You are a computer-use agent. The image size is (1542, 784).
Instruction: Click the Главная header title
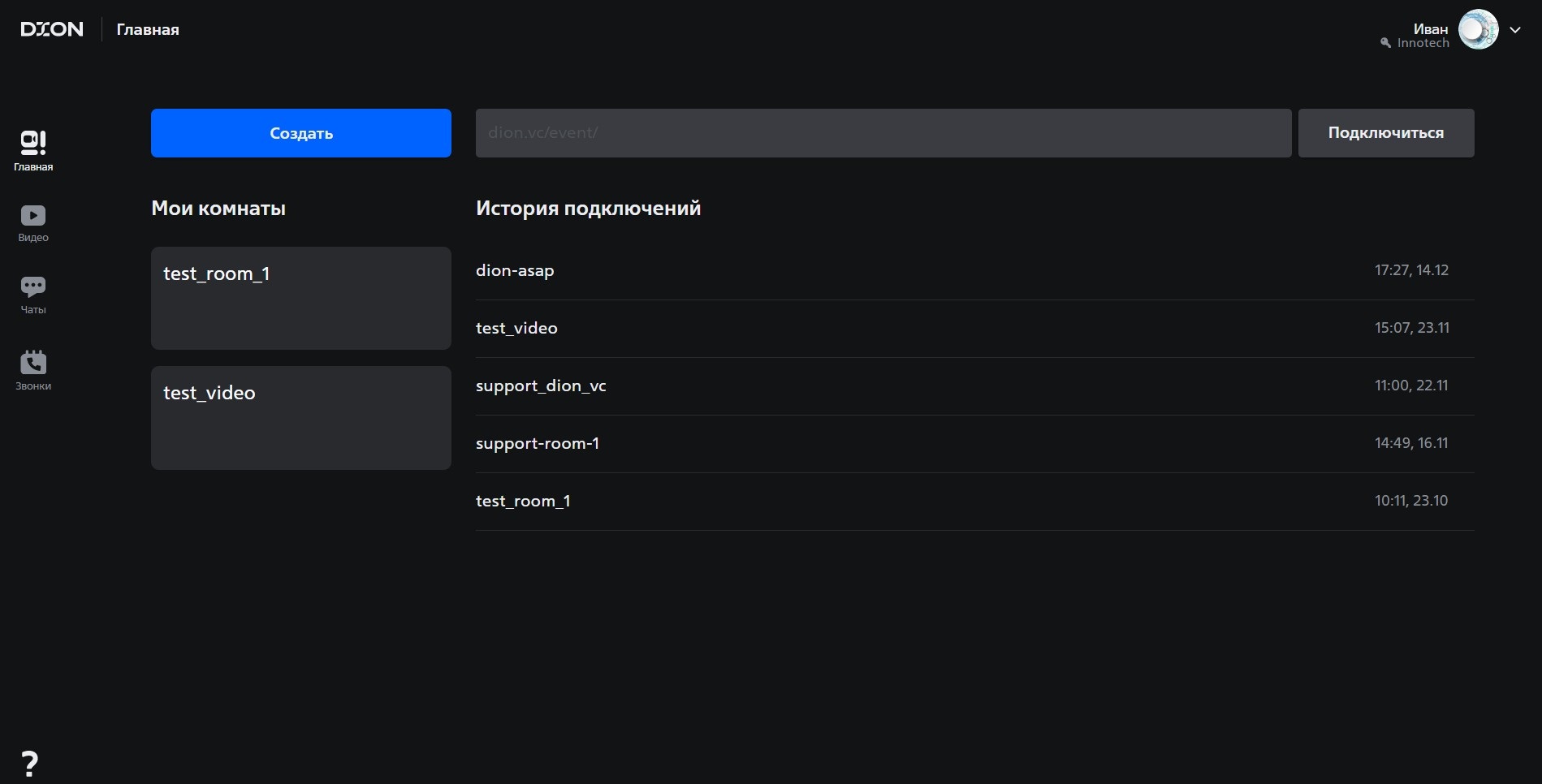148,30
